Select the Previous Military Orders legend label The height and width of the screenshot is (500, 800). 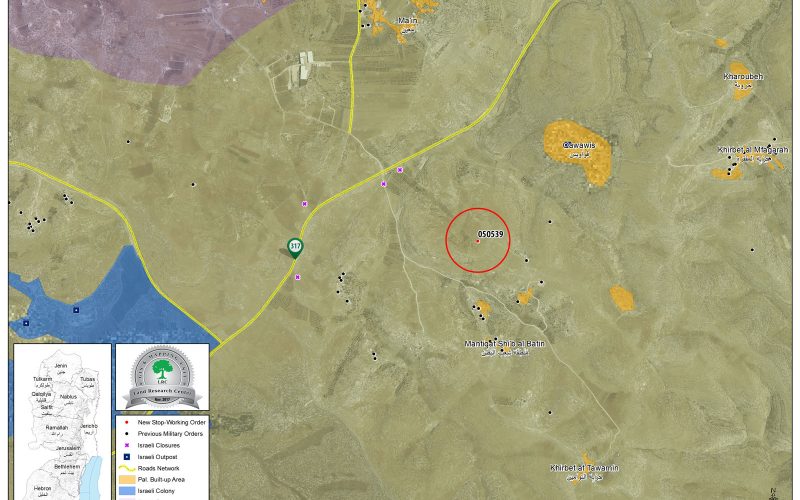170,434
